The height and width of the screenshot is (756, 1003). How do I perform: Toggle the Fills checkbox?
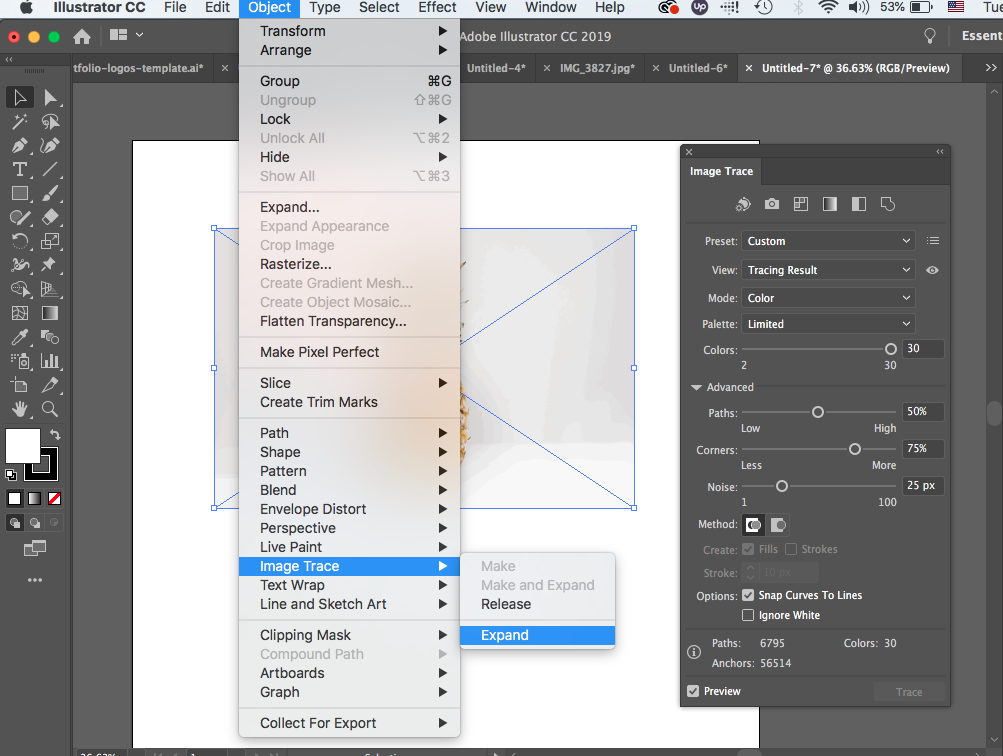(748, 549)
